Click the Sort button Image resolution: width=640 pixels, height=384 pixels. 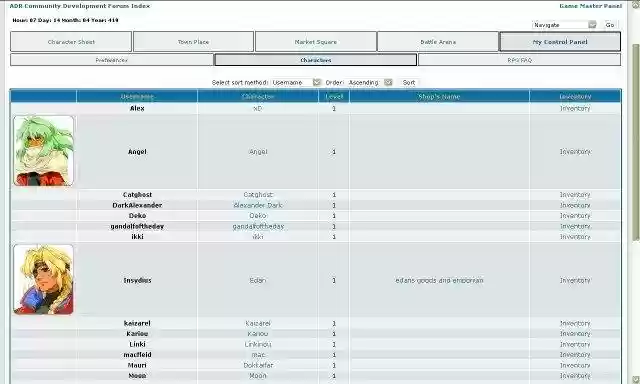[409, 82]
